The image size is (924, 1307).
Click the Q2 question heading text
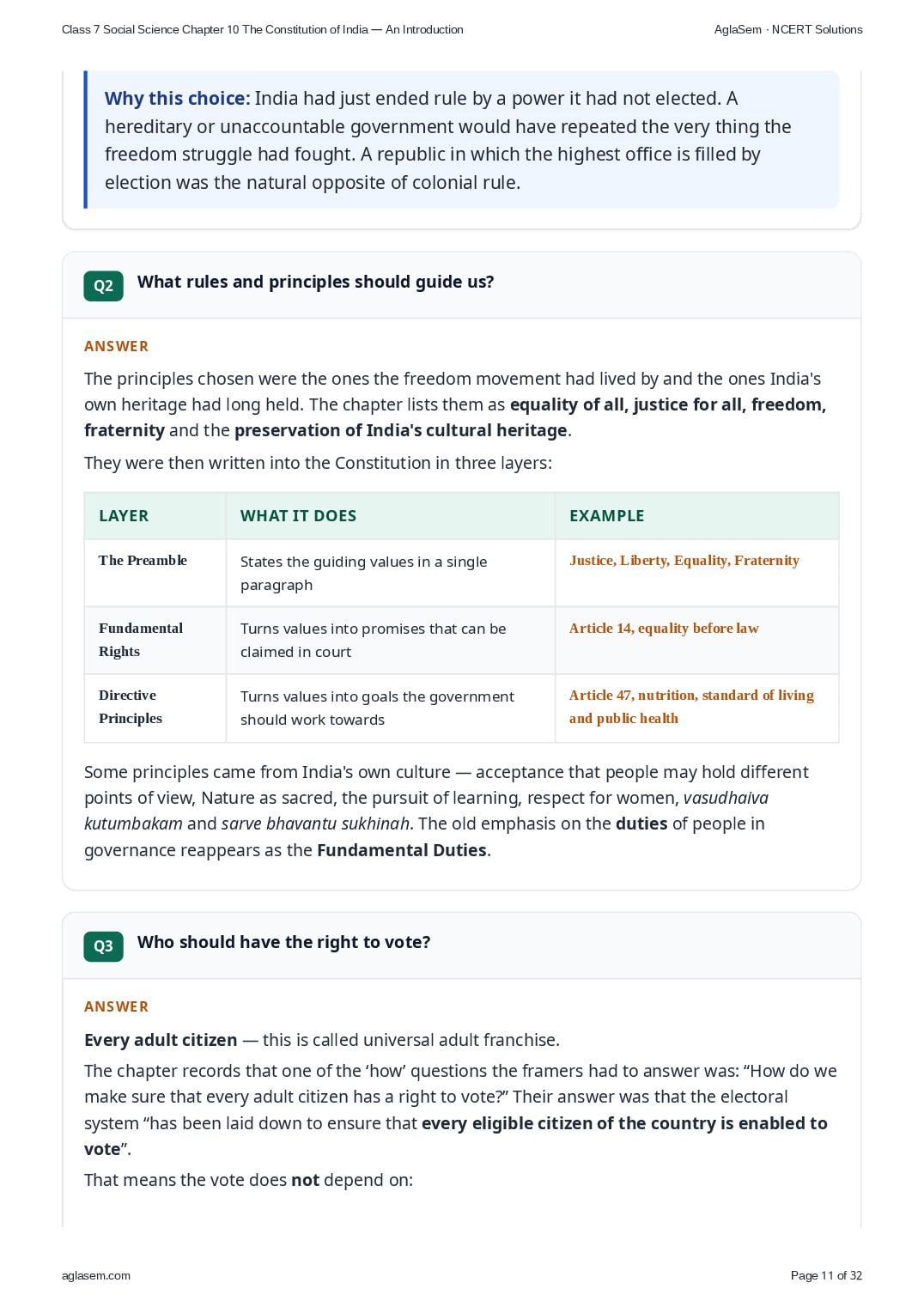point(316,283)
